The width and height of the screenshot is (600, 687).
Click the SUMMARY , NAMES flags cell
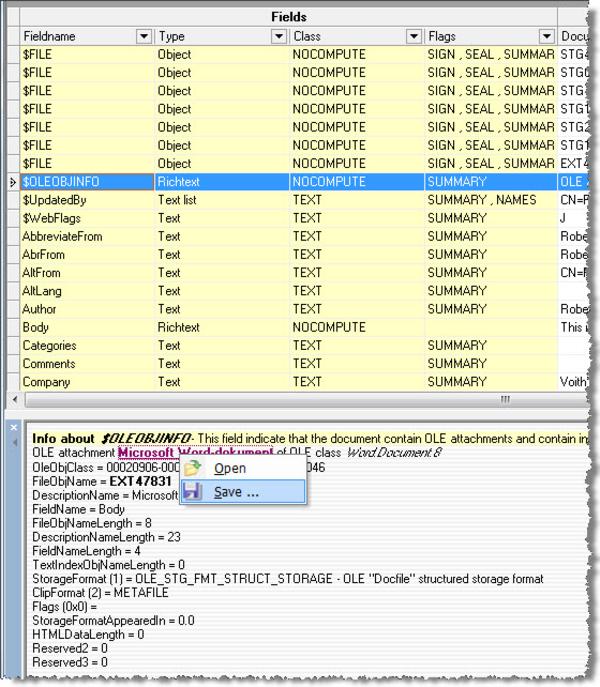pyautogui.click(x=491, y=200)
